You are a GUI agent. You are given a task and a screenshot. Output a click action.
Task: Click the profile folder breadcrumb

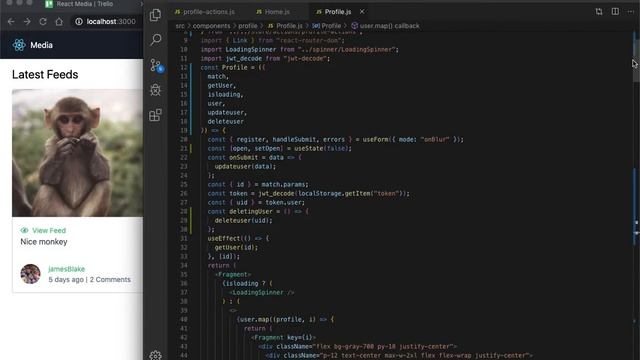[x=248, y=26]
